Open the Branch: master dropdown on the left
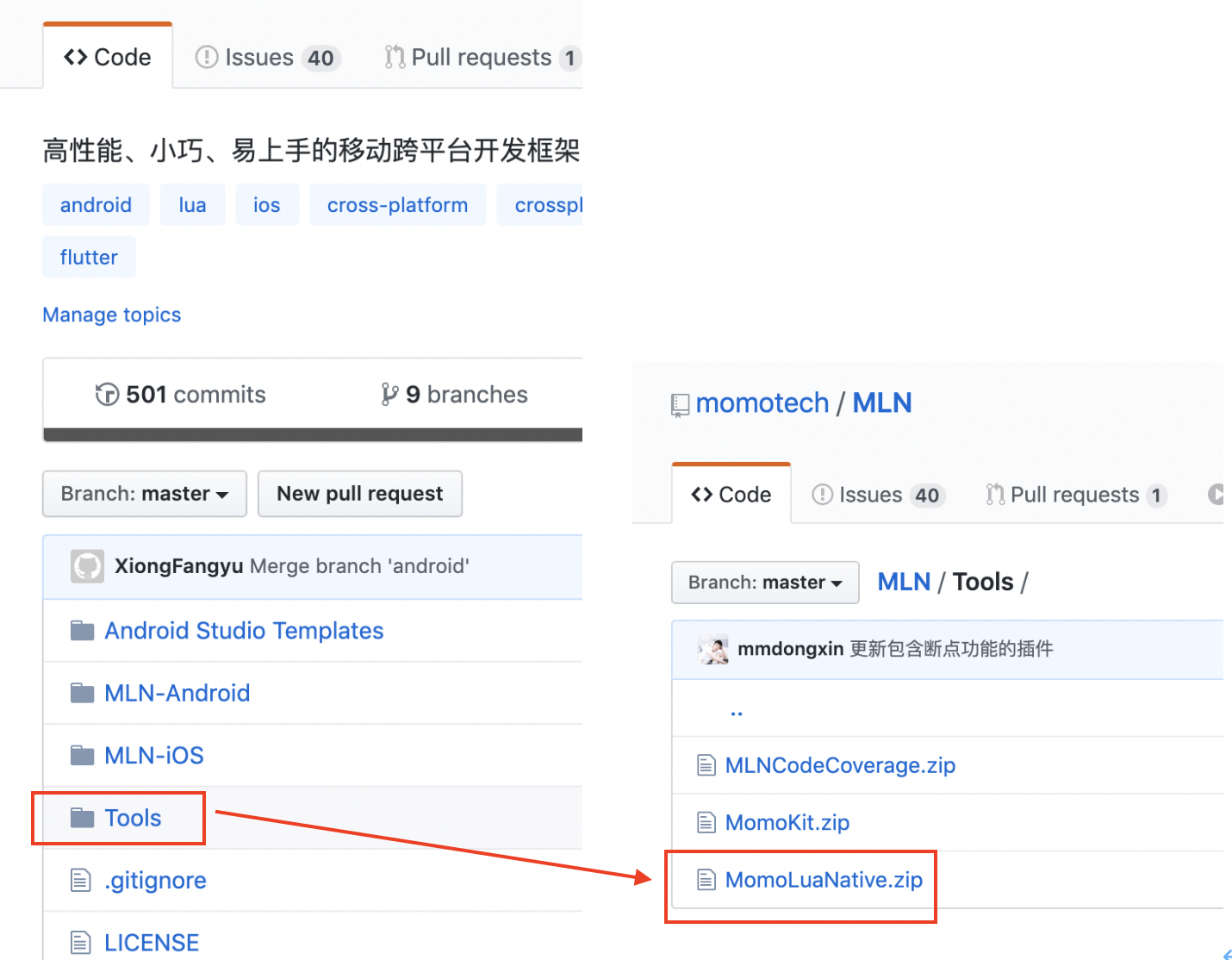The height and width of the screenshot is (960, 1232). (144, 493)
